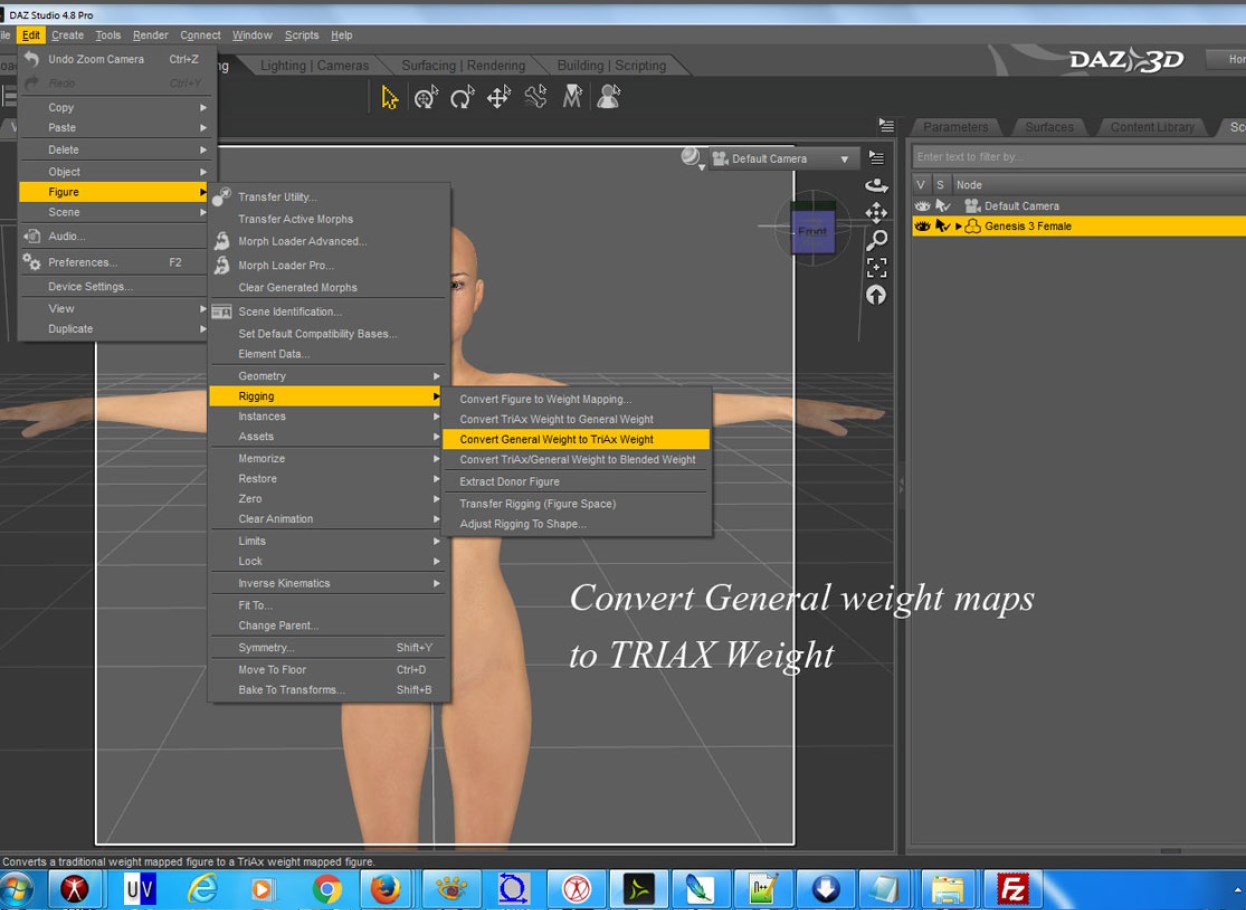Expand the Memorize submenu
Screen dimensions: 1246x910
(x=326, y=458)
